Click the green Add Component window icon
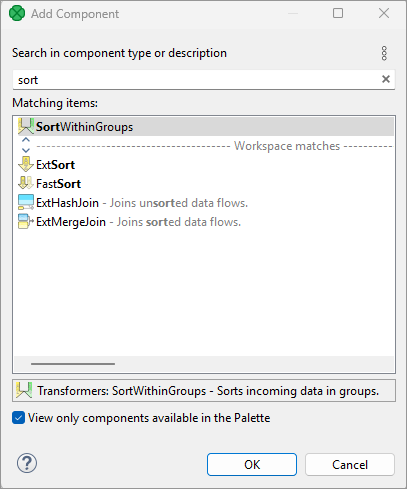Viewport: 407px width, 489px height. 17,13
